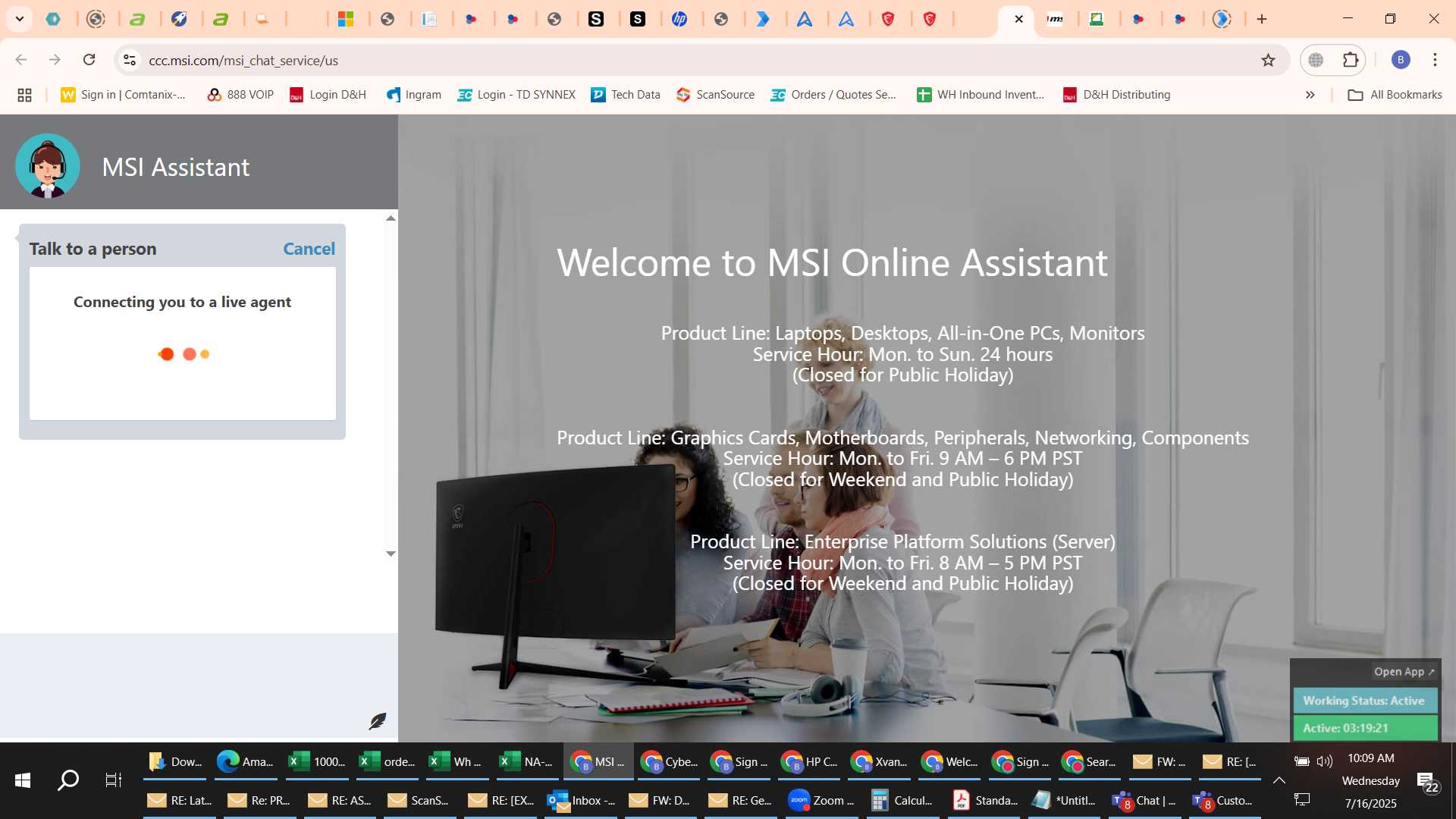This screenshot has width=1456, height=819.
Task: Open the Orders / Quotes bookmark
Action: 833,95
